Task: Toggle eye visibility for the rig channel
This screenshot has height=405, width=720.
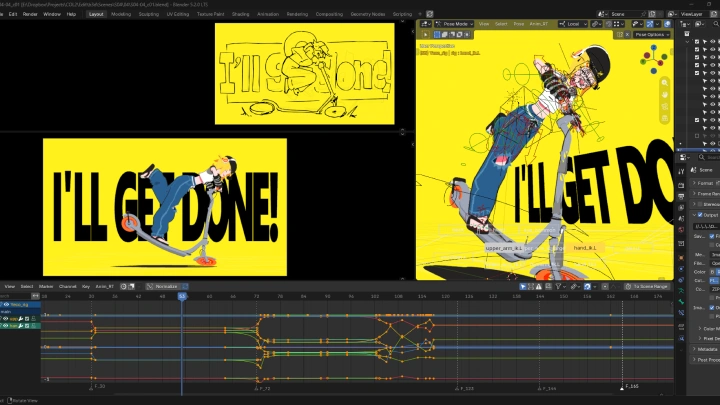Action: [6, 304]
